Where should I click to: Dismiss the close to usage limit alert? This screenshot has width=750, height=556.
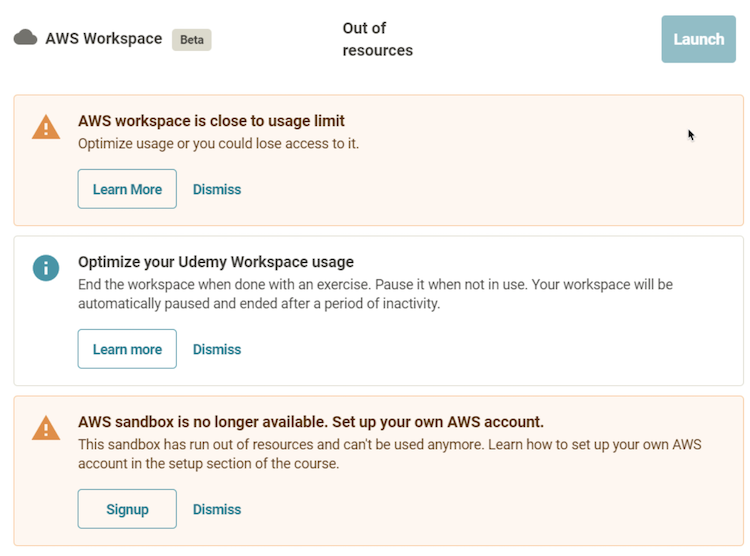click(217, 189)
